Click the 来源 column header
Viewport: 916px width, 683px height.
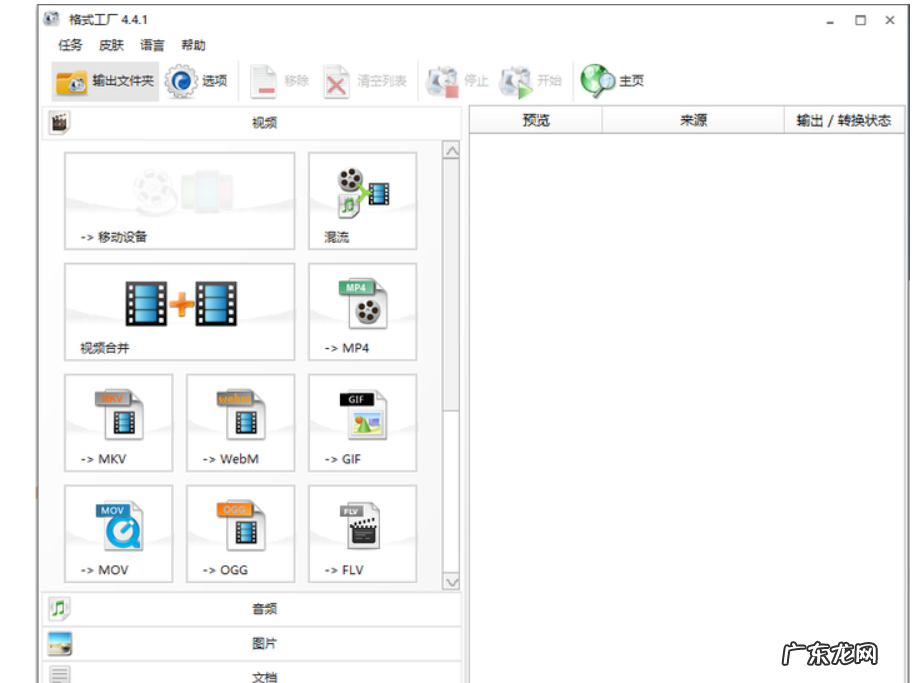point(693,120)
